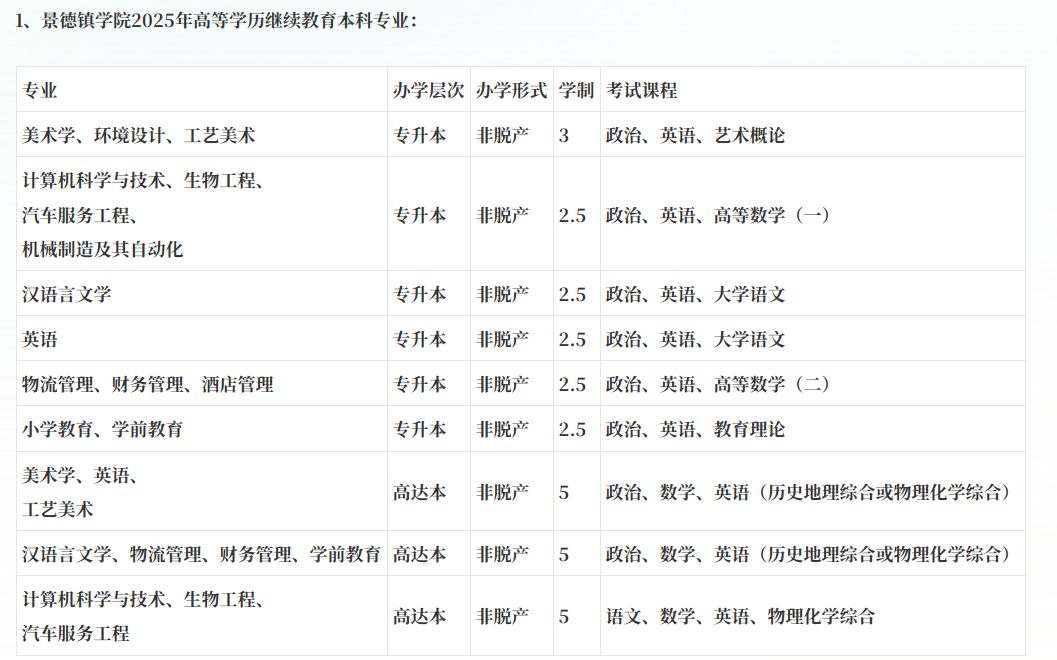This screenshot has height=660, width=1057.
Task: Select the 小学教育、学前教育 major cell
Action: point(103,429)
